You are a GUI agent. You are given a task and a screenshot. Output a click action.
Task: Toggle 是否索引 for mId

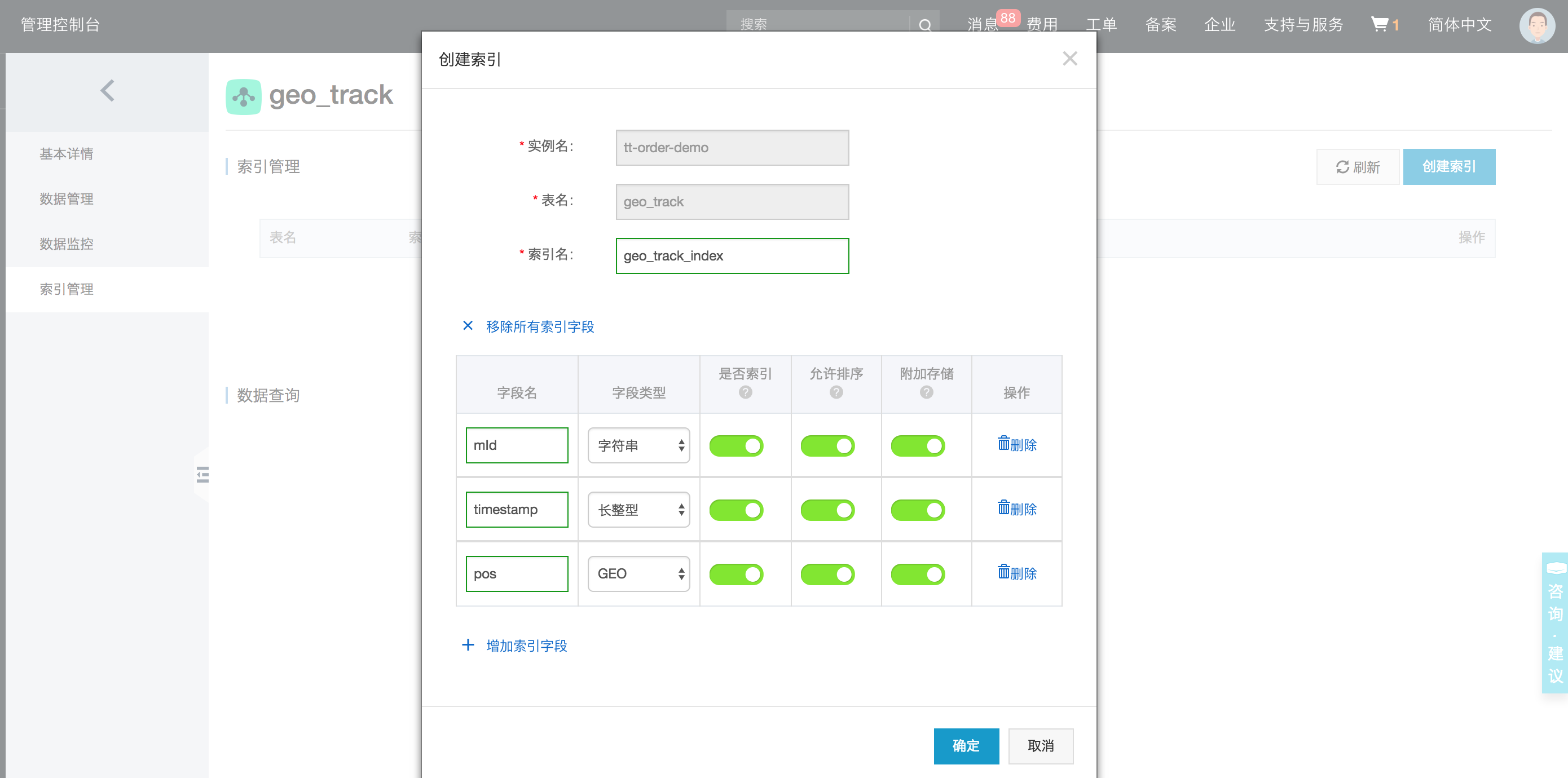click(736, 446)
